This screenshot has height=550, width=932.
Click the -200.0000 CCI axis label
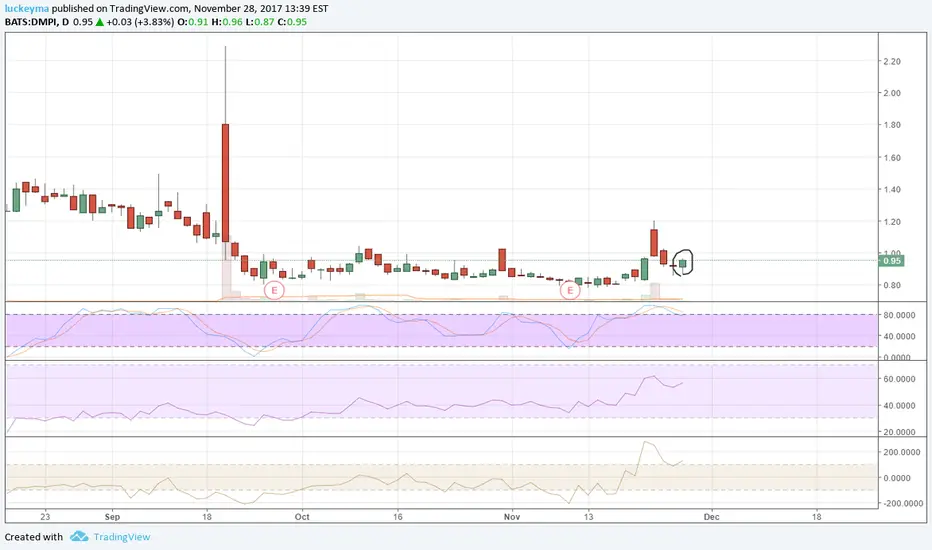901,503
